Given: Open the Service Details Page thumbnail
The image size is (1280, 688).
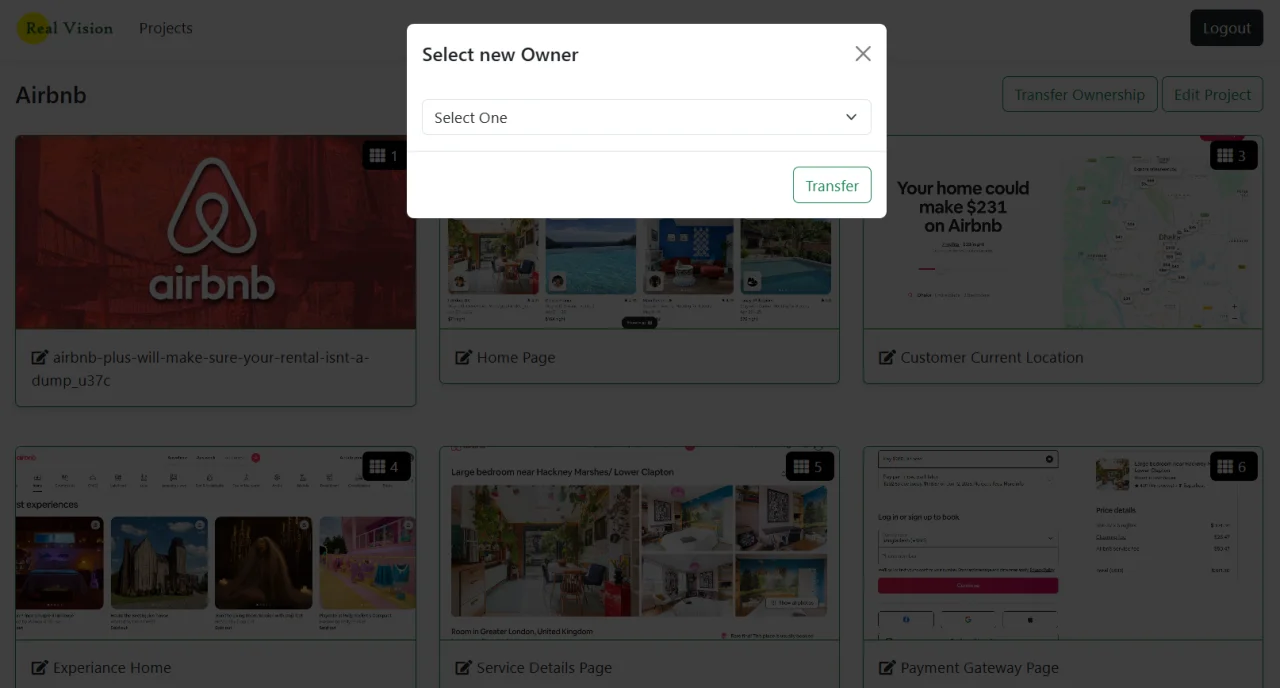Looking at the screenshot, I should click(x=639, y=543).
